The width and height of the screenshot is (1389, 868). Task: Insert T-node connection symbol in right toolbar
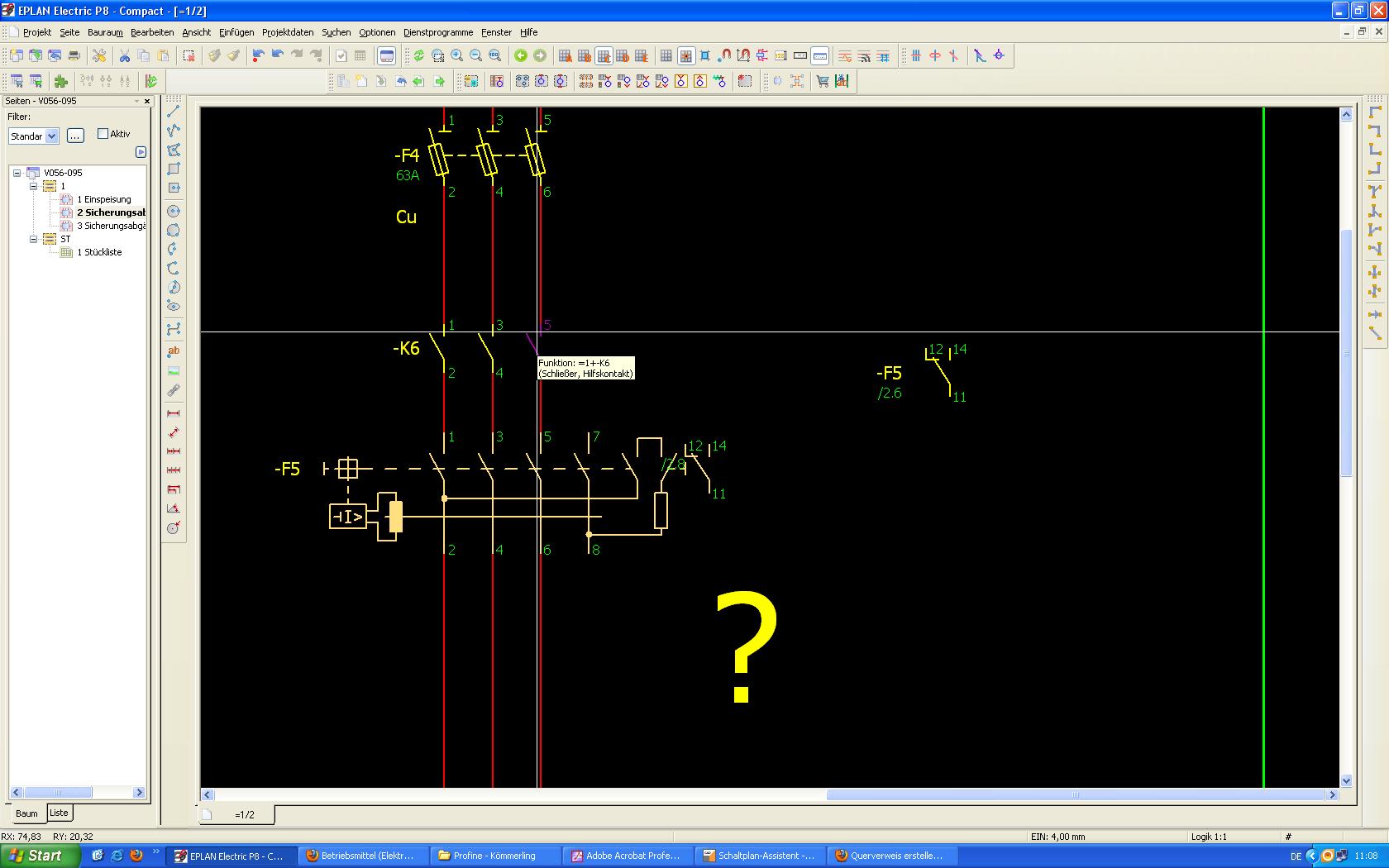[1375, 191]
